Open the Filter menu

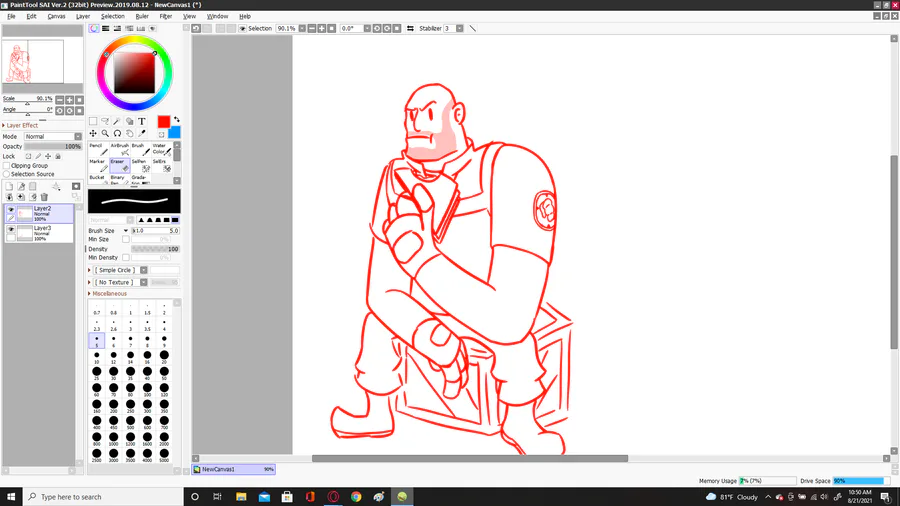166,16
